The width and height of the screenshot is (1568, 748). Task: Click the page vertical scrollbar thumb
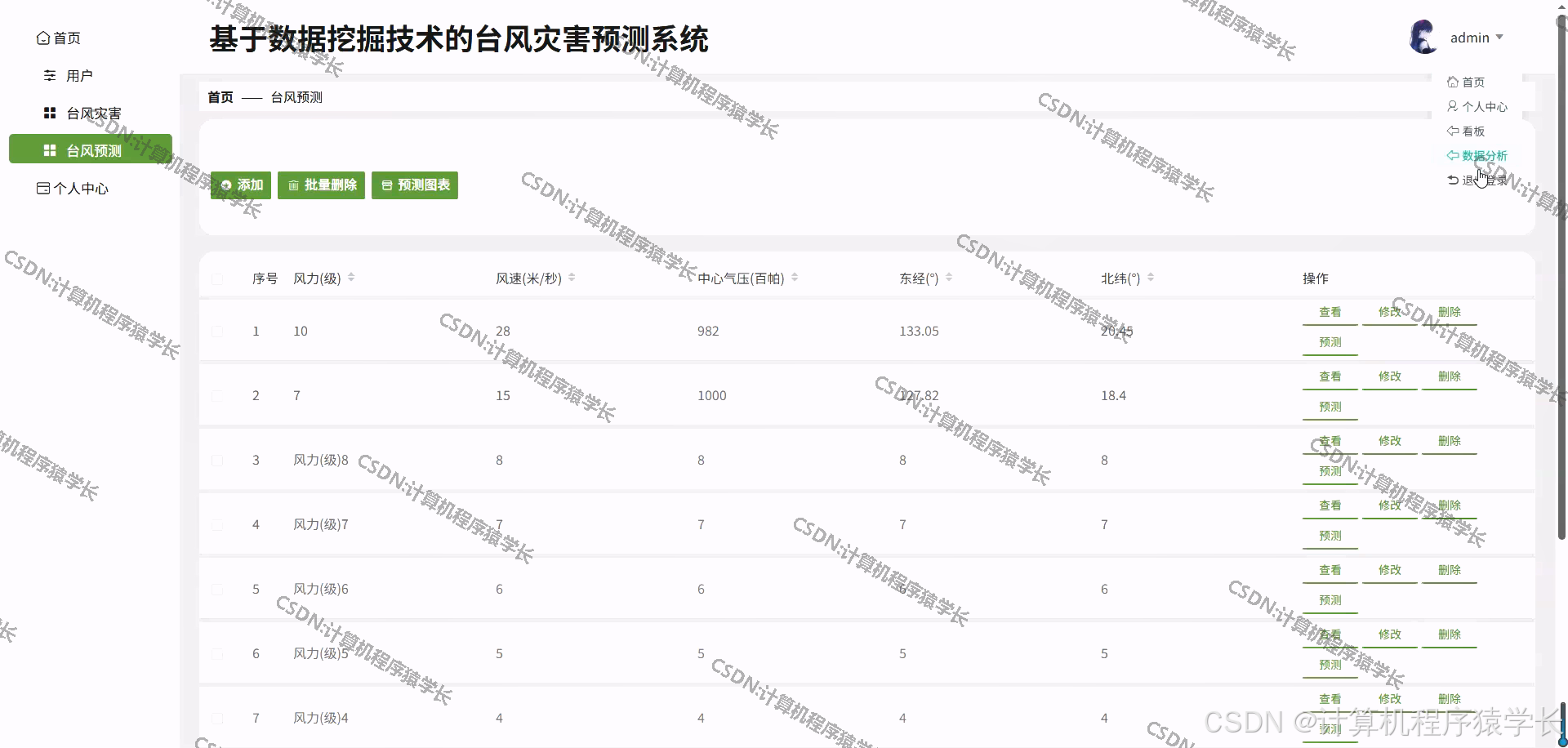tap(1562, 278)
